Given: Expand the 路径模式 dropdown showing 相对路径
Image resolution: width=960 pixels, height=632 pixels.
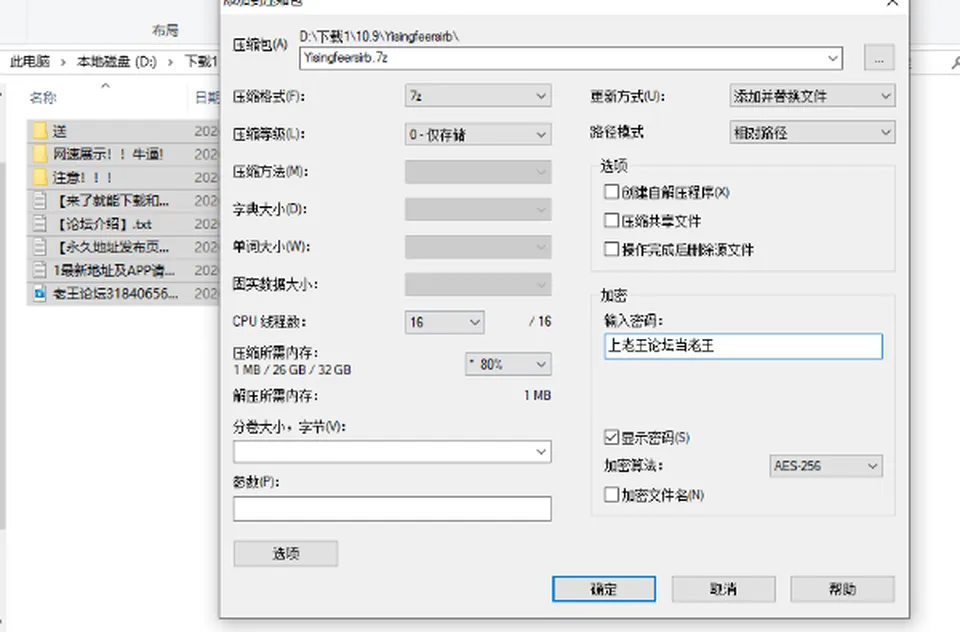Looking at the screenshot, I should [812, 132].
